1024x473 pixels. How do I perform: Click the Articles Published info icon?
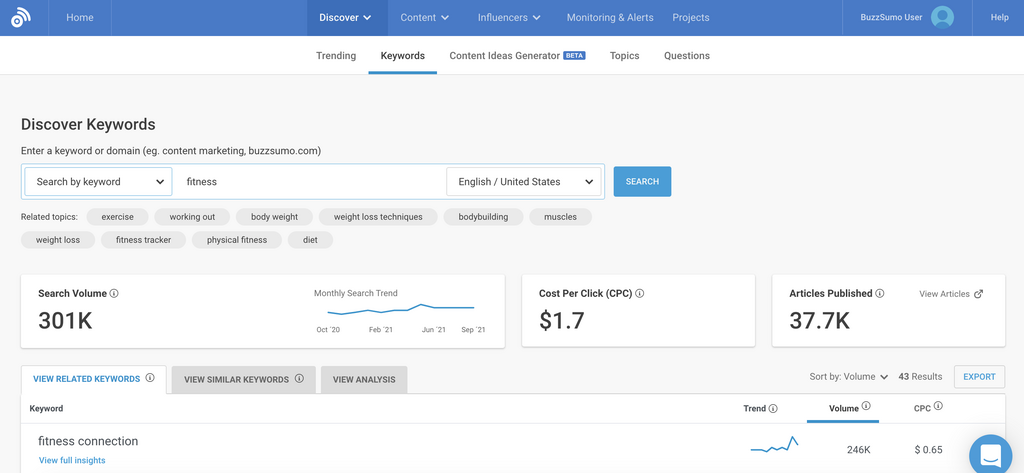click(880, 294)
